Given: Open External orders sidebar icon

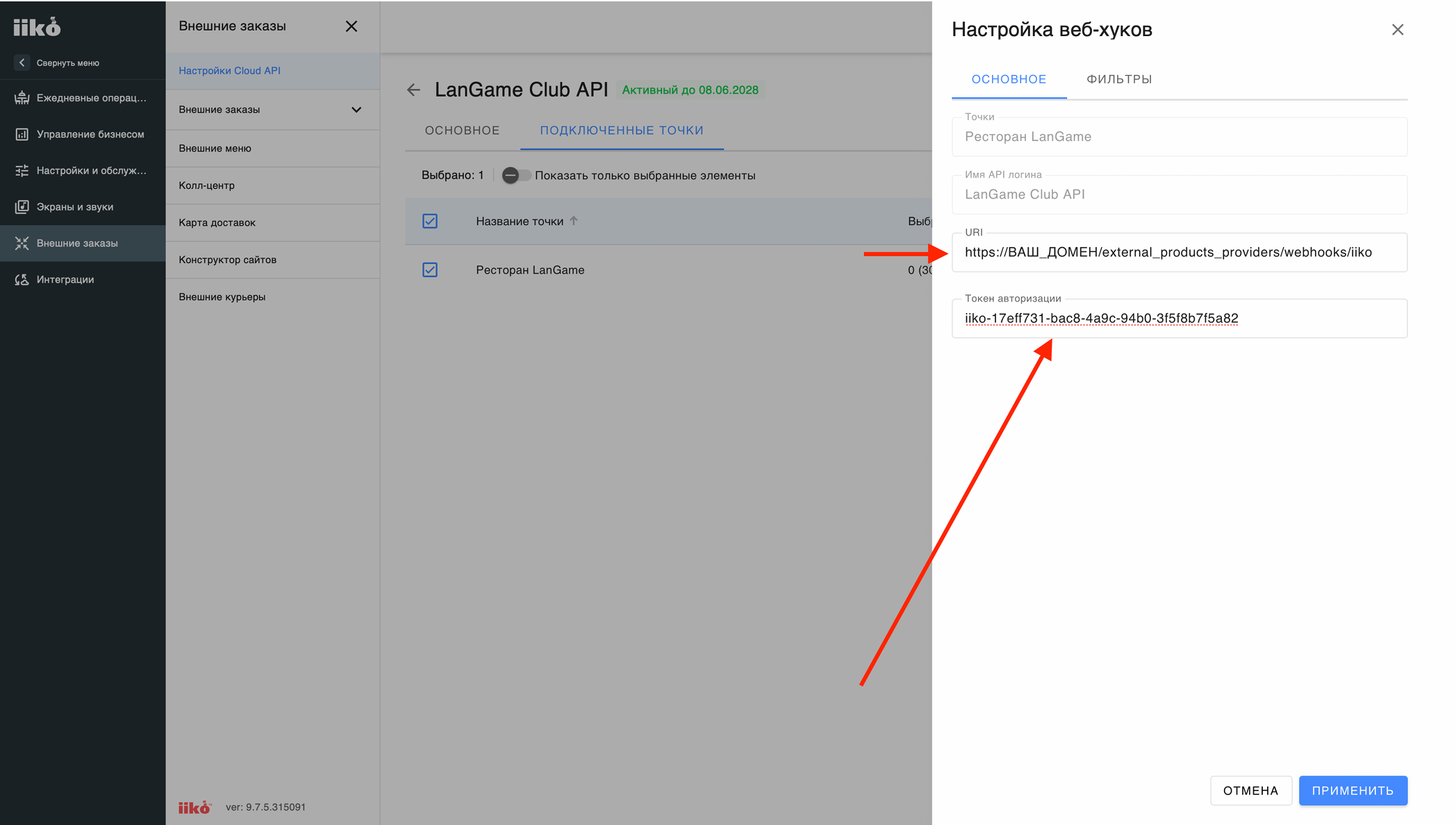Looking at the screenshot, I should tap(22, 243).
